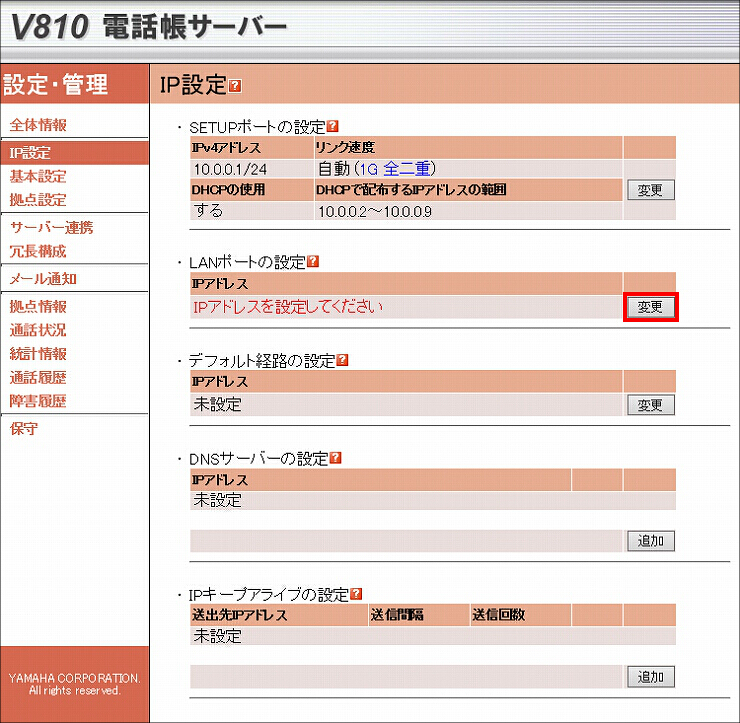Select IP設定 in the sidebar
The width and height of the screenshot is (740, 723).
pos(30,153)
